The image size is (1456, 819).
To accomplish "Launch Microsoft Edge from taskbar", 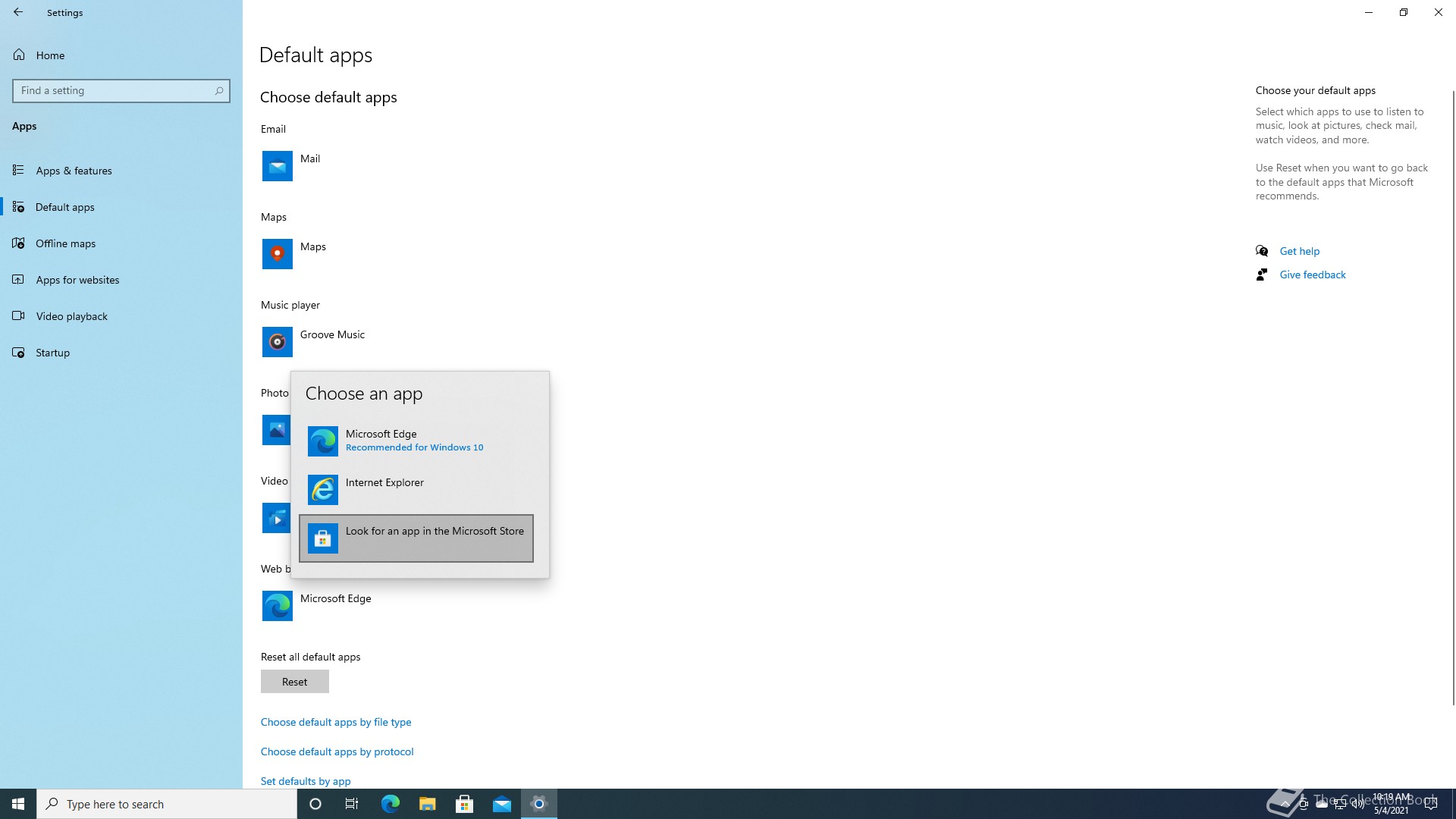I will (x=391, y=804).
